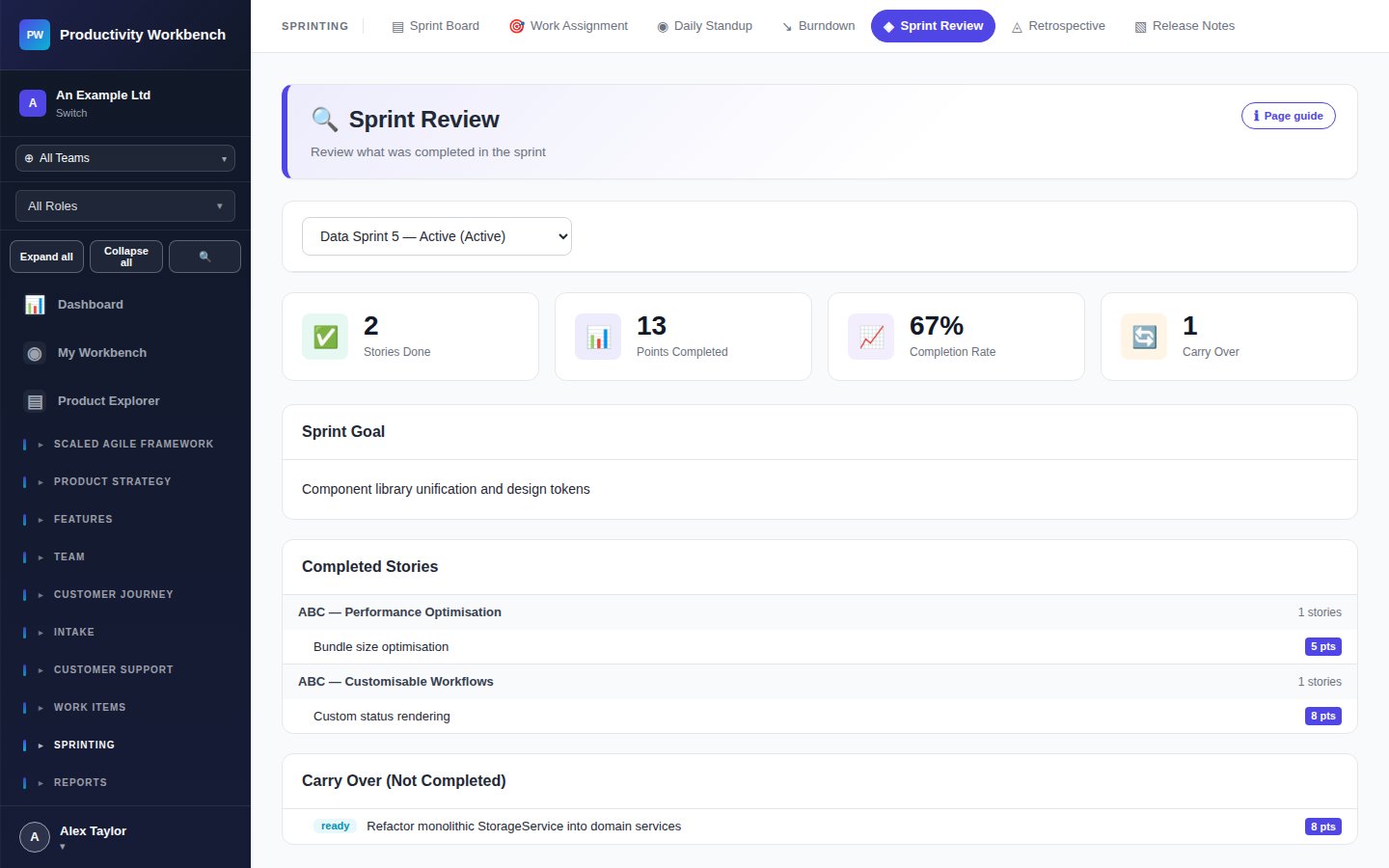Click Alex Taylor's avatar circle
This screenshot has width=1389, height=868.
(x=35, y=837)
